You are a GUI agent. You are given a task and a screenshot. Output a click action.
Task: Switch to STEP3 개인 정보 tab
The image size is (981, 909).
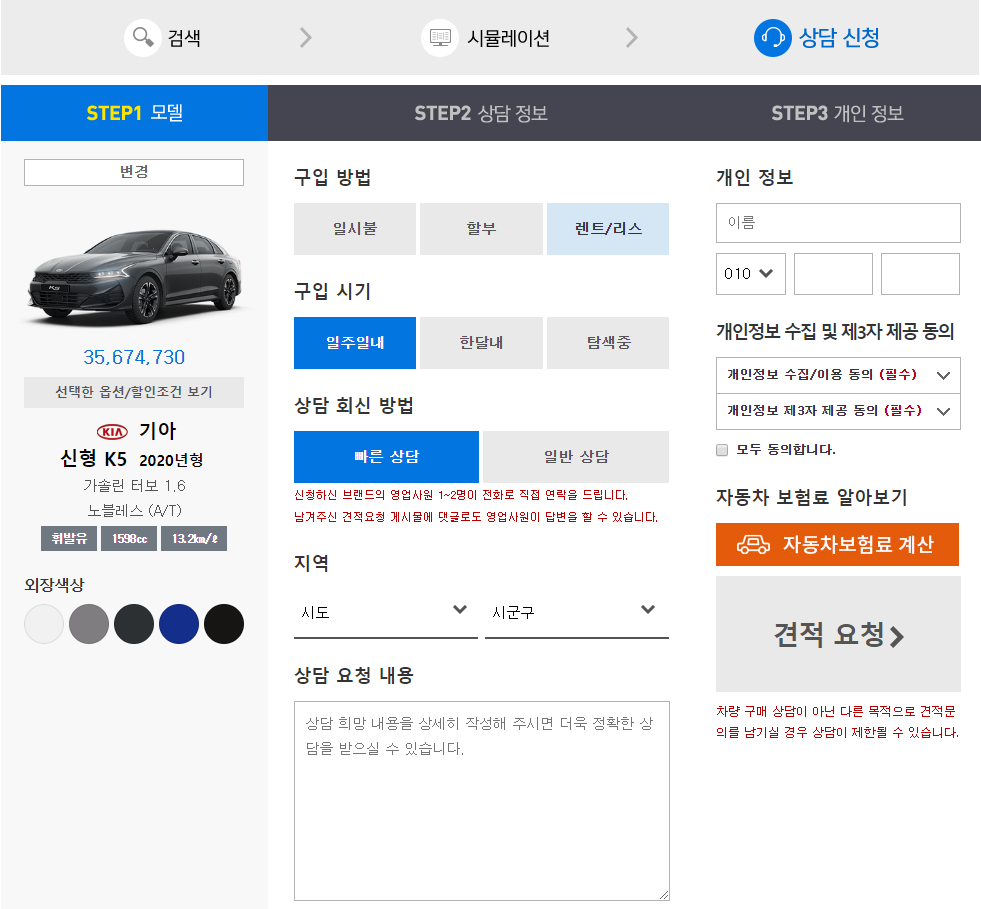point(837,113)
